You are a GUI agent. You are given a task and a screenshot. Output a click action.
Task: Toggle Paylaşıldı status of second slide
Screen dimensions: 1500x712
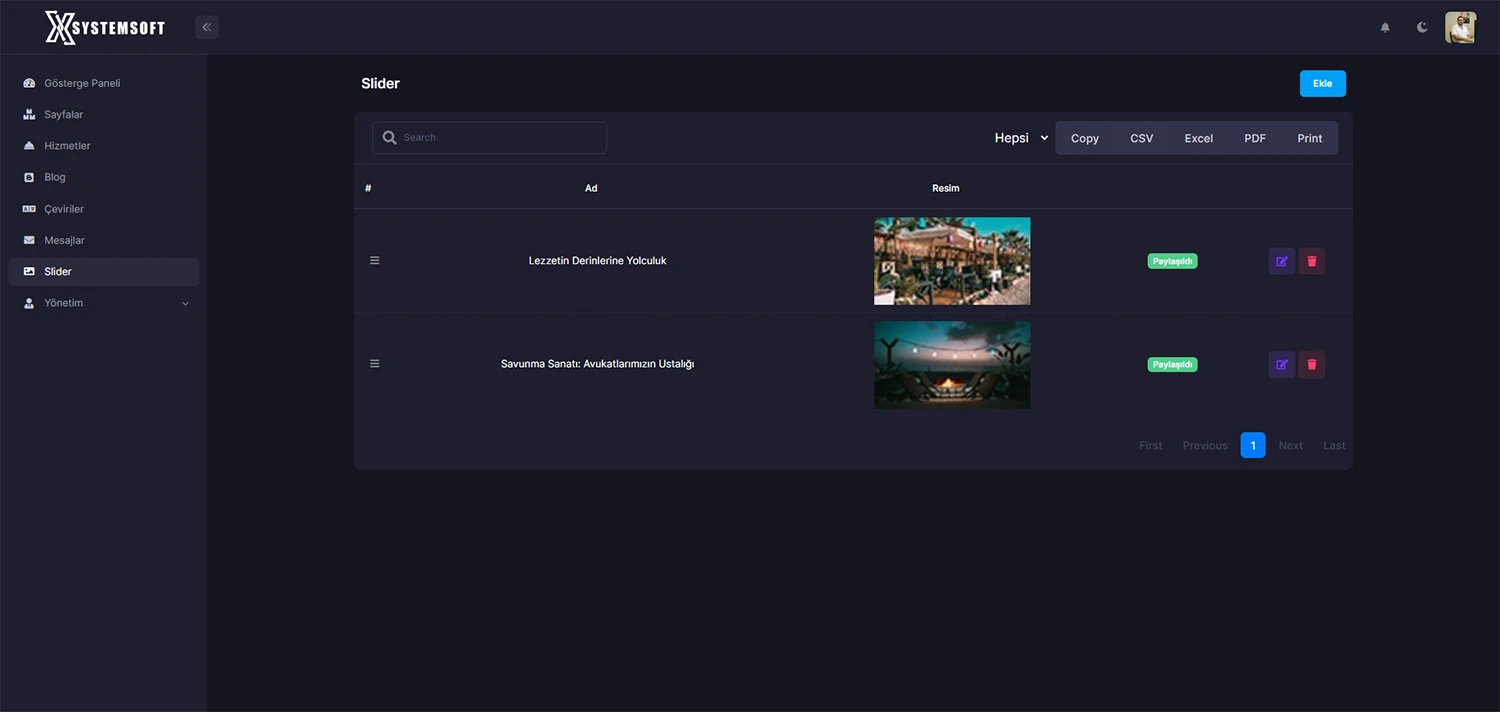(1172, 365)
